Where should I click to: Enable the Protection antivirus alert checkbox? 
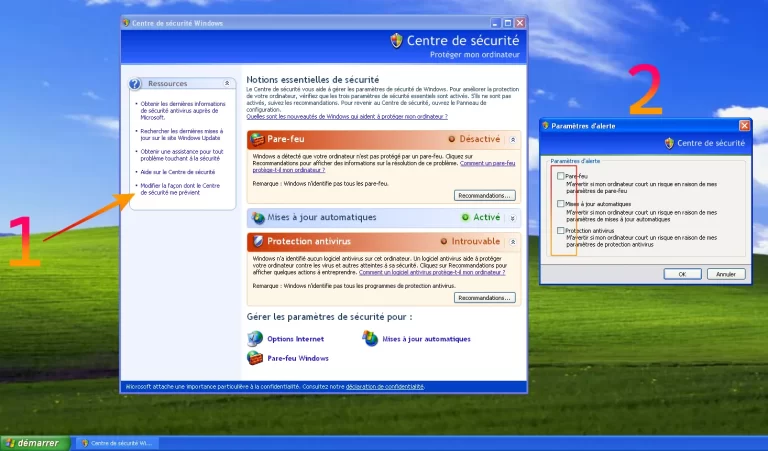[x=560, y=230]
